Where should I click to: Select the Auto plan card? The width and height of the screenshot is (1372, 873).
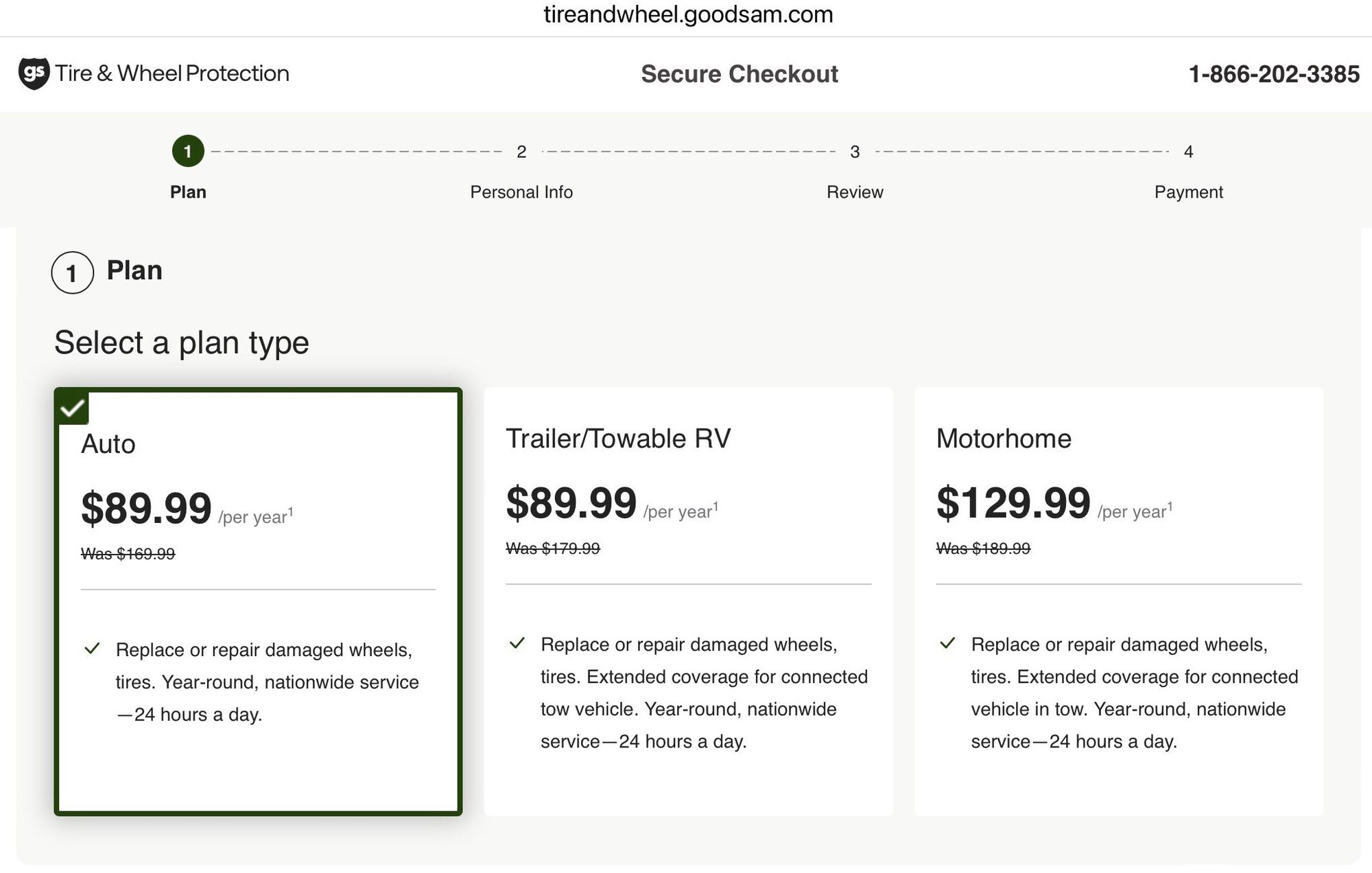(x=258, y=601)
